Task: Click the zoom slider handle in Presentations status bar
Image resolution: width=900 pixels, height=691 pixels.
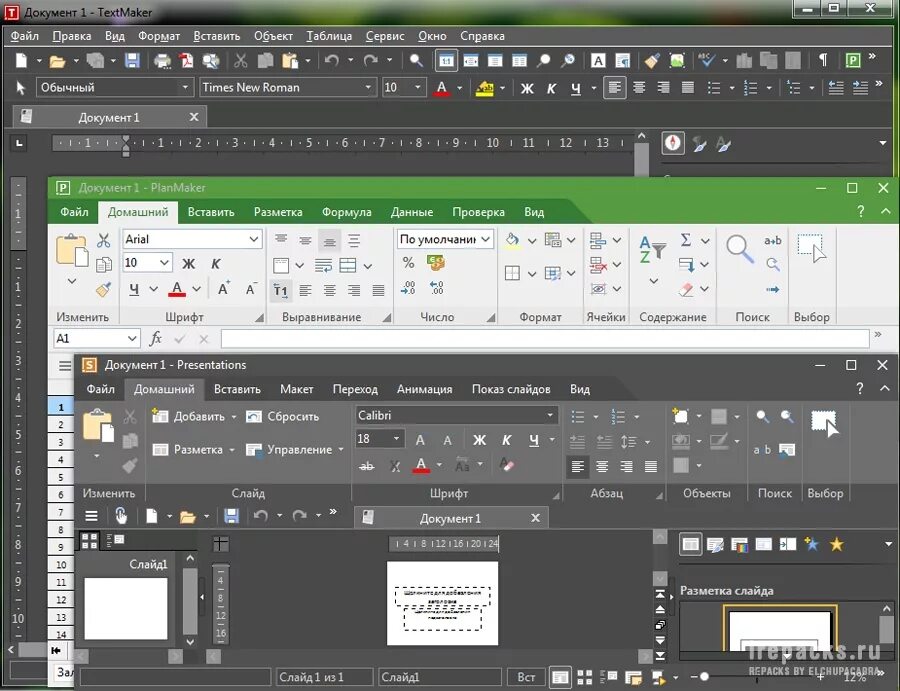Action: coord(704,677)
